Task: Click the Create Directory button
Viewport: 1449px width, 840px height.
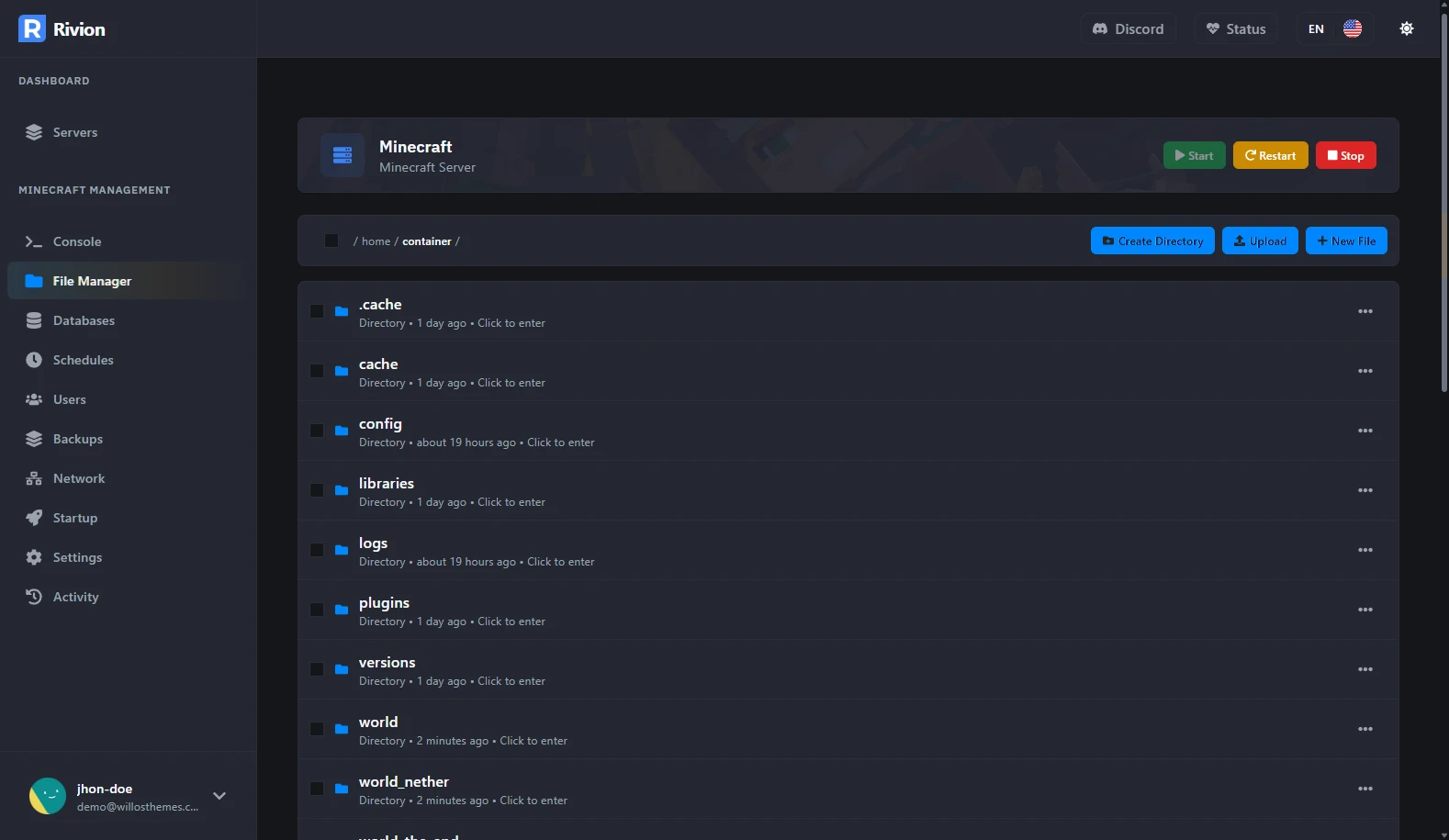Action: (x=1152, y=241)
